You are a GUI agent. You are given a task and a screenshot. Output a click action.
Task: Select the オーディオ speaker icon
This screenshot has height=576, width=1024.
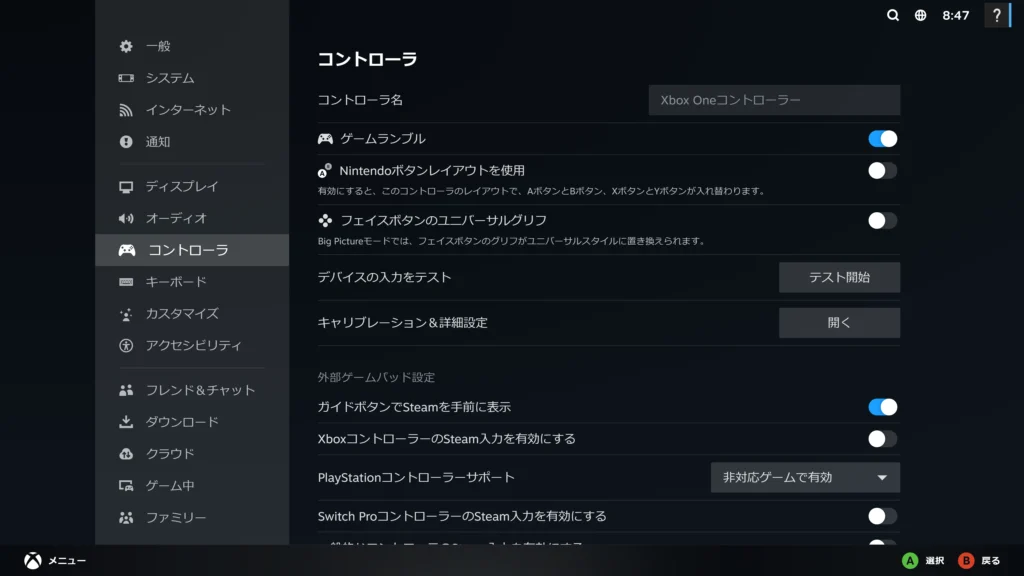(126, 218)
